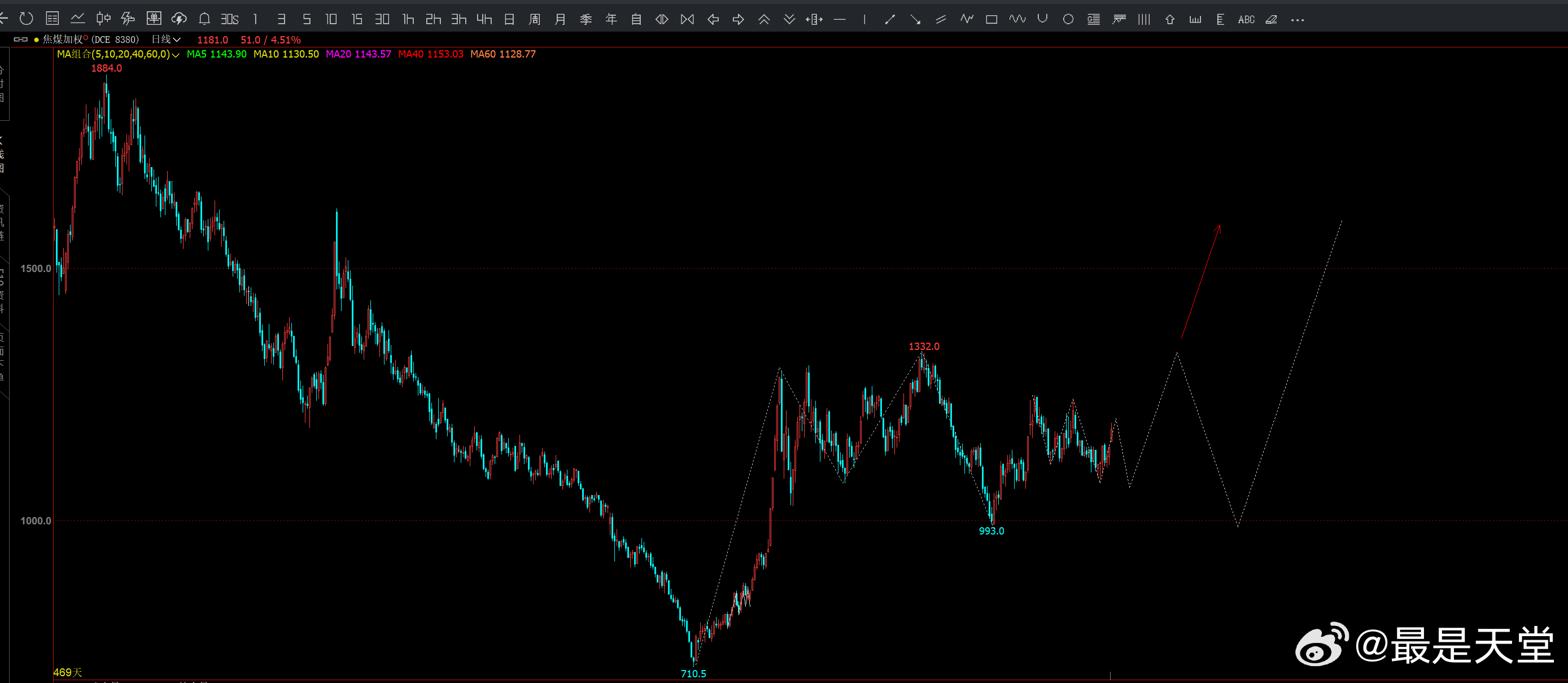Screen dimensions: 1568x683
Task: Click the alert bell icon
Action: click(204, 20)
